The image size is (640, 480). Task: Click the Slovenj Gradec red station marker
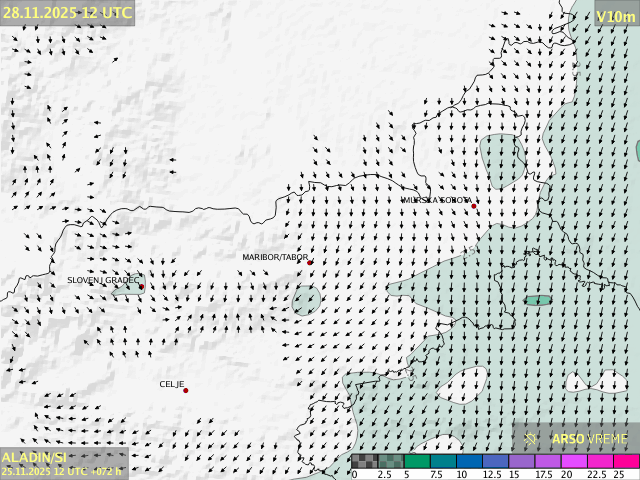[x=141, y=287]
